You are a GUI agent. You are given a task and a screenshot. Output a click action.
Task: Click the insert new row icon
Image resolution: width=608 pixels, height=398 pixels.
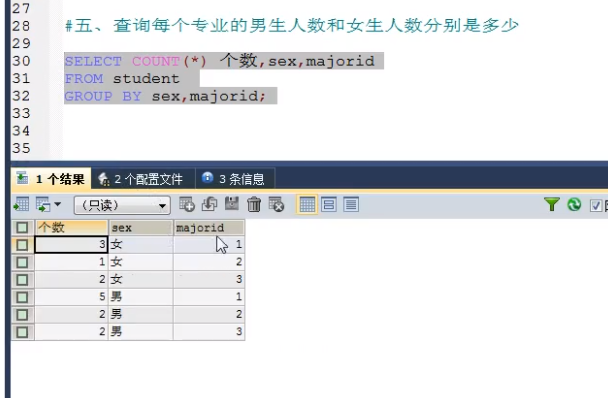187,204
